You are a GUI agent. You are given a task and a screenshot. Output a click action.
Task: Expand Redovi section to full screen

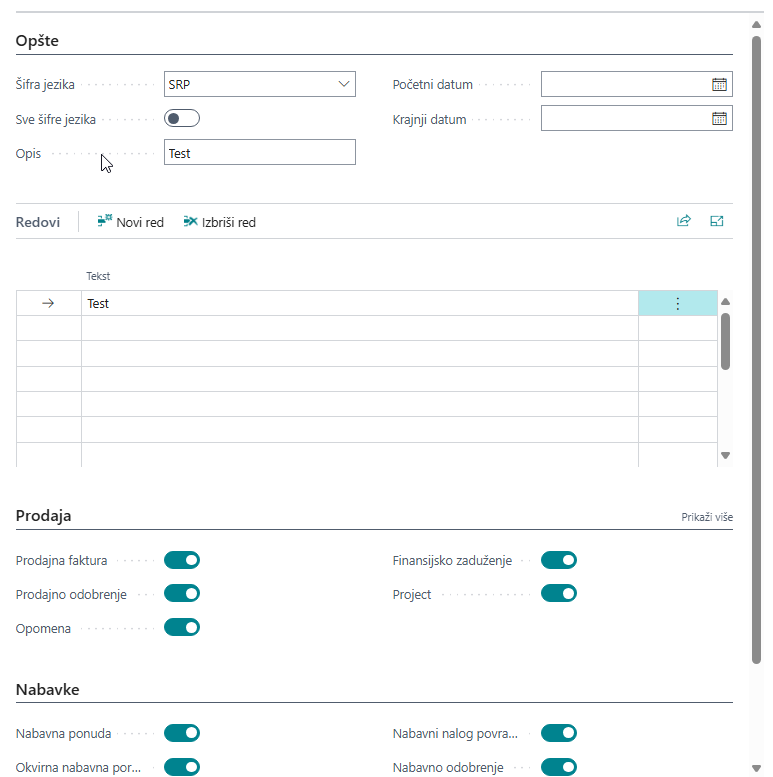click(717, 222)
